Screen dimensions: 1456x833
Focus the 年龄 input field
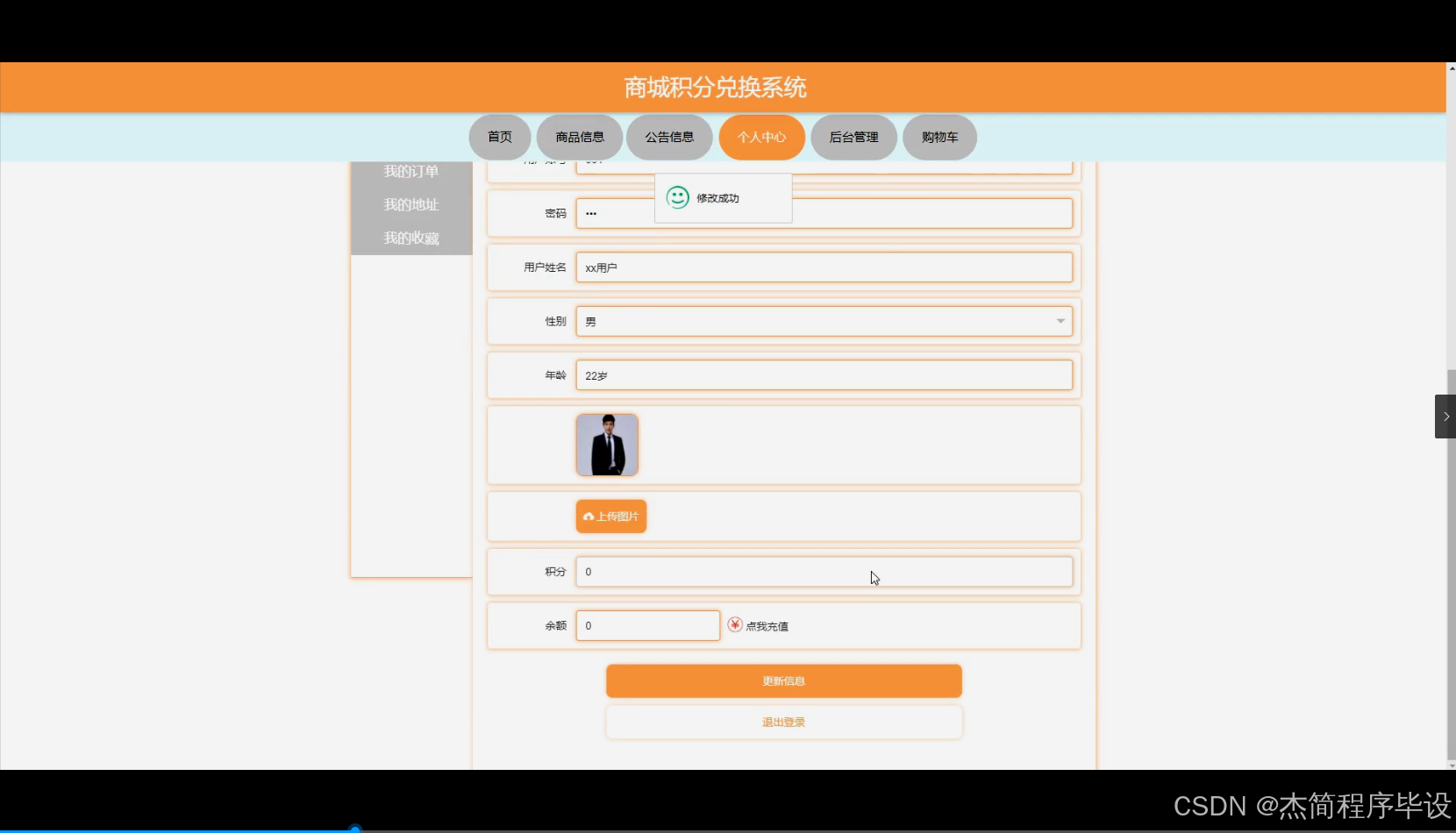[824, 375]
